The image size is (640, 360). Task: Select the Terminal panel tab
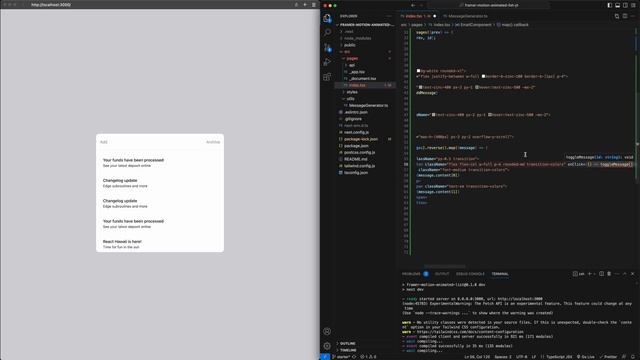click(500, 274)
